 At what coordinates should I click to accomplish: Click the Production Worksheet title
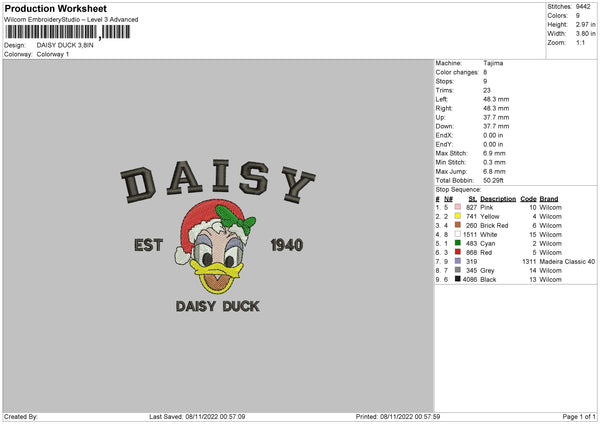55,8
